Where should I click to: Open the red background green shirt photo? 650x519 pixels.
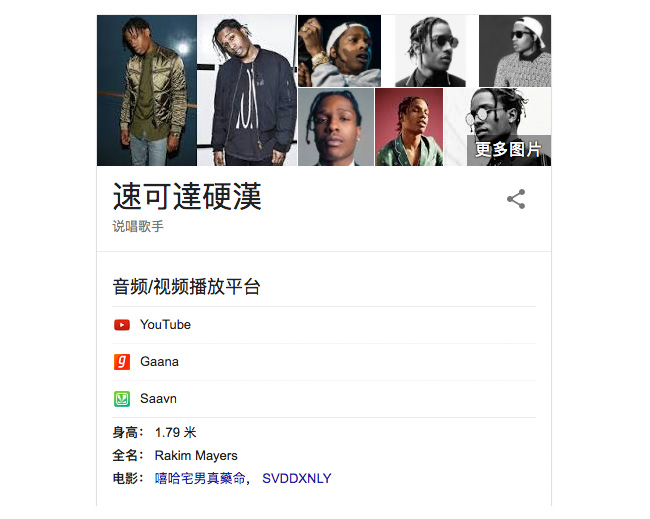click(x=409, y=127)
